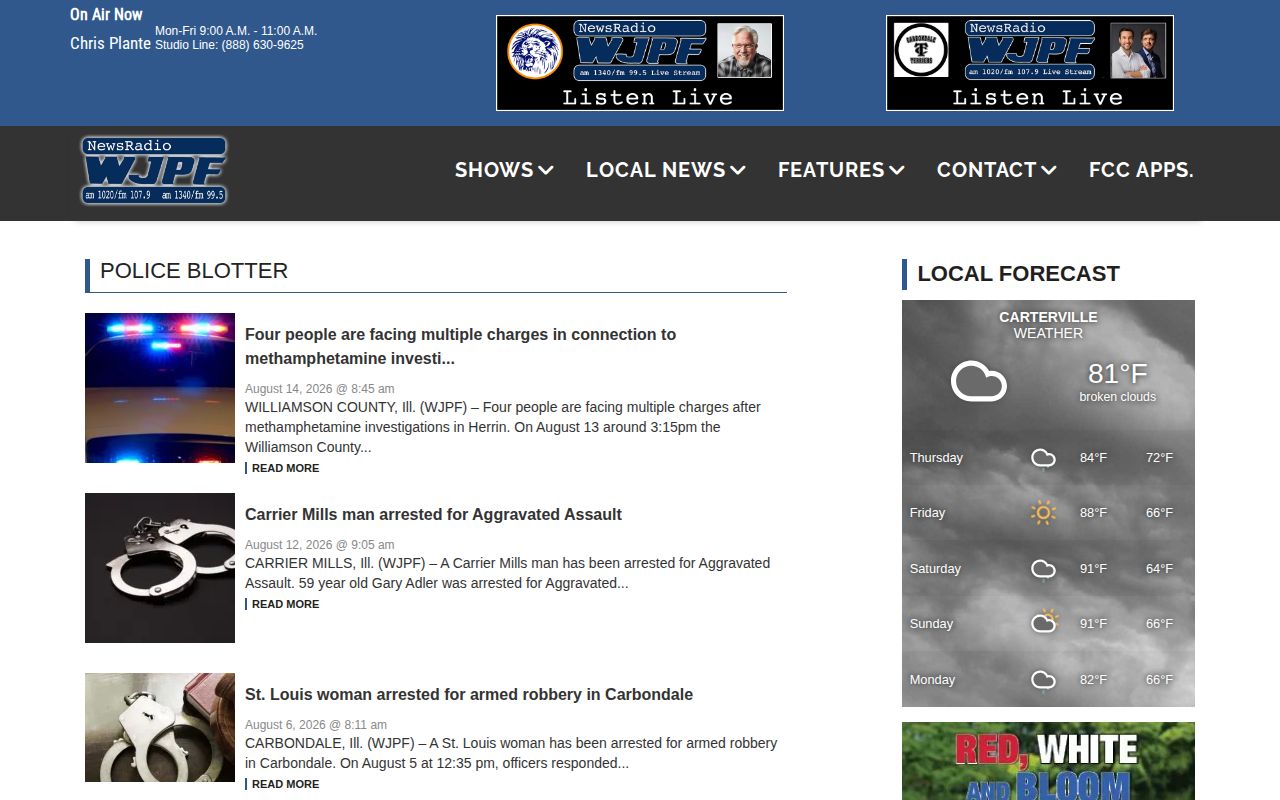Click the Thursday forecast row label
Screen dimensions: 1280x800
pyautogui.click(x=936, y=458)
